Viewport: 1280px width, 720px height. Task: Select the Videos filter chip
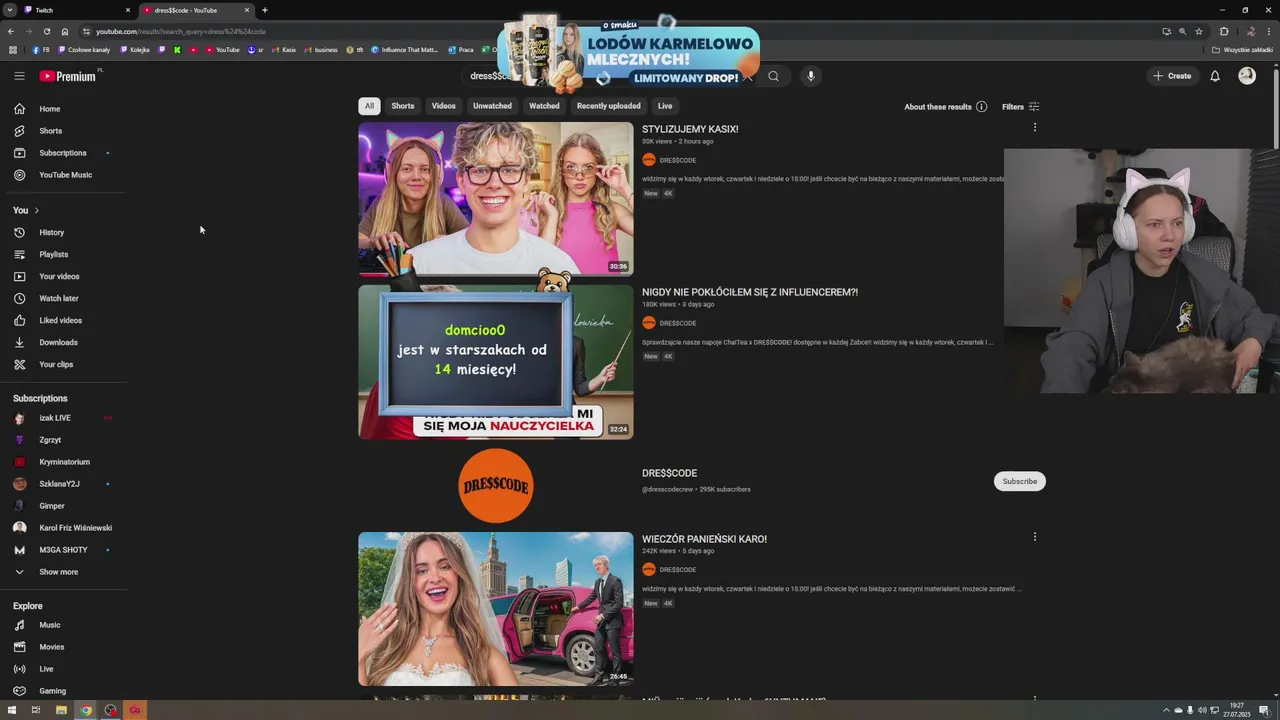444,106
